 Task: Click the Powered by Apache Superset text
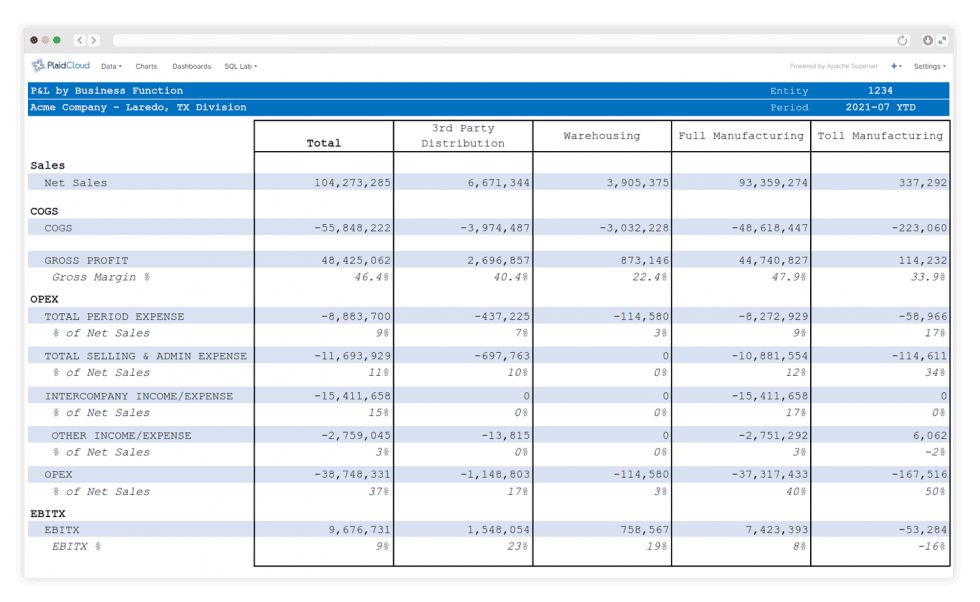[x=833, y=66]
